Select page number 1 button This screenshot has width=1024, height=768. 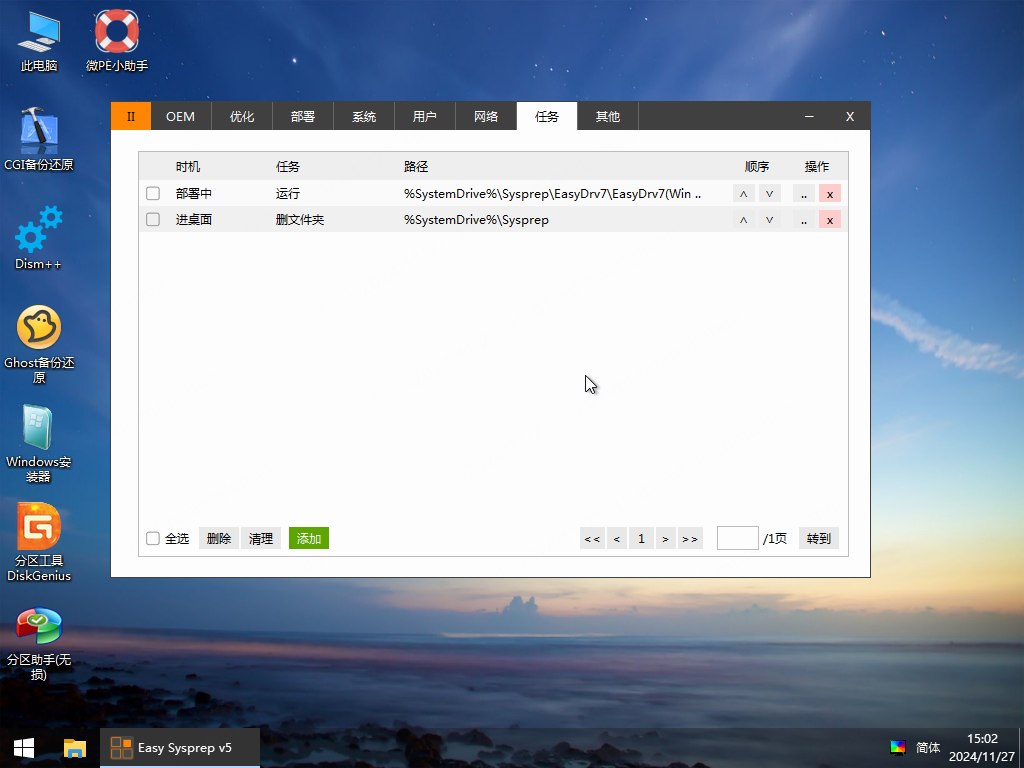click(641, 538)
